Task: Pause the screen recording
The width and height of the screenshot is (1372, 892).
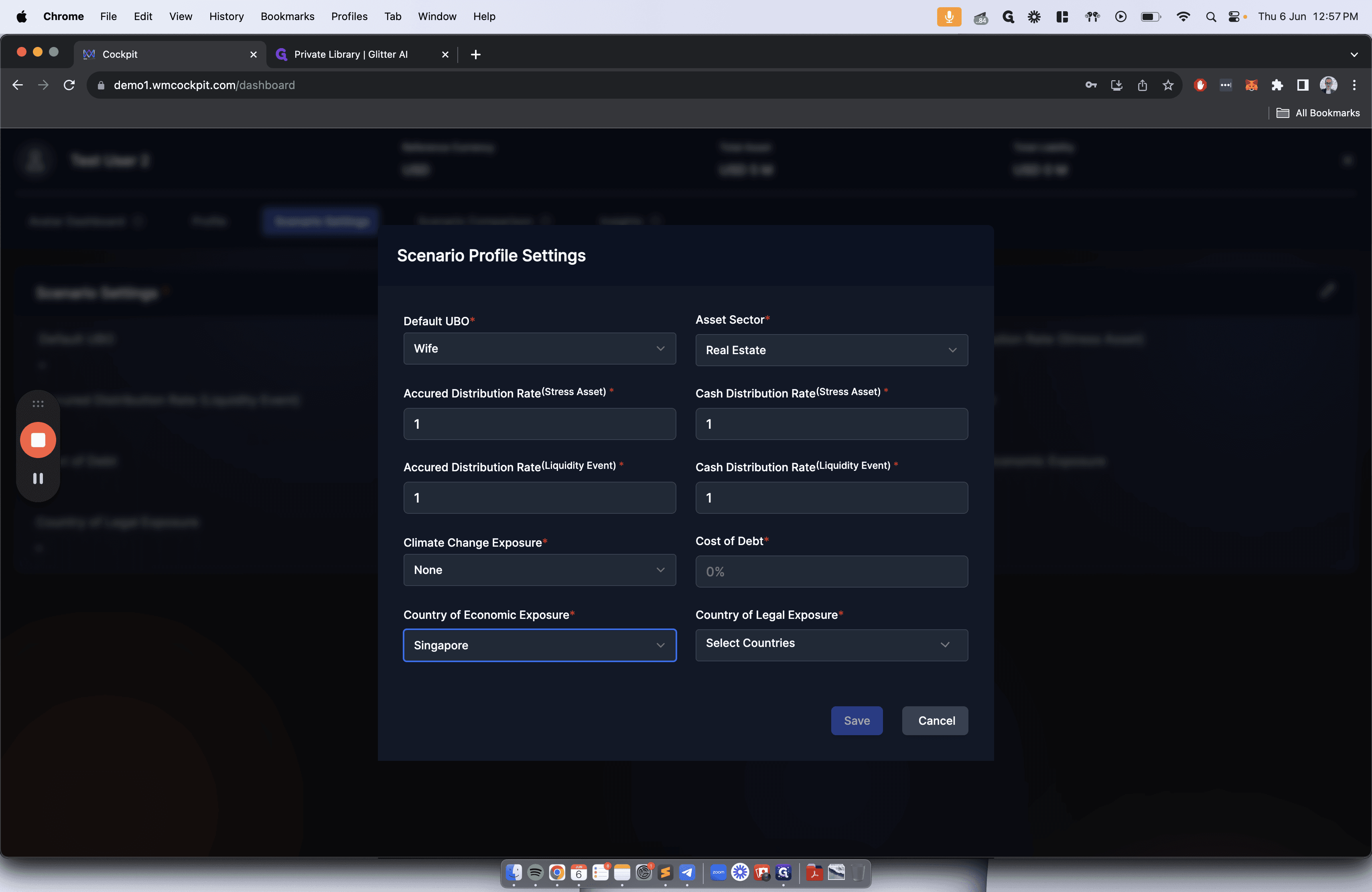Action: pos(38,478)
